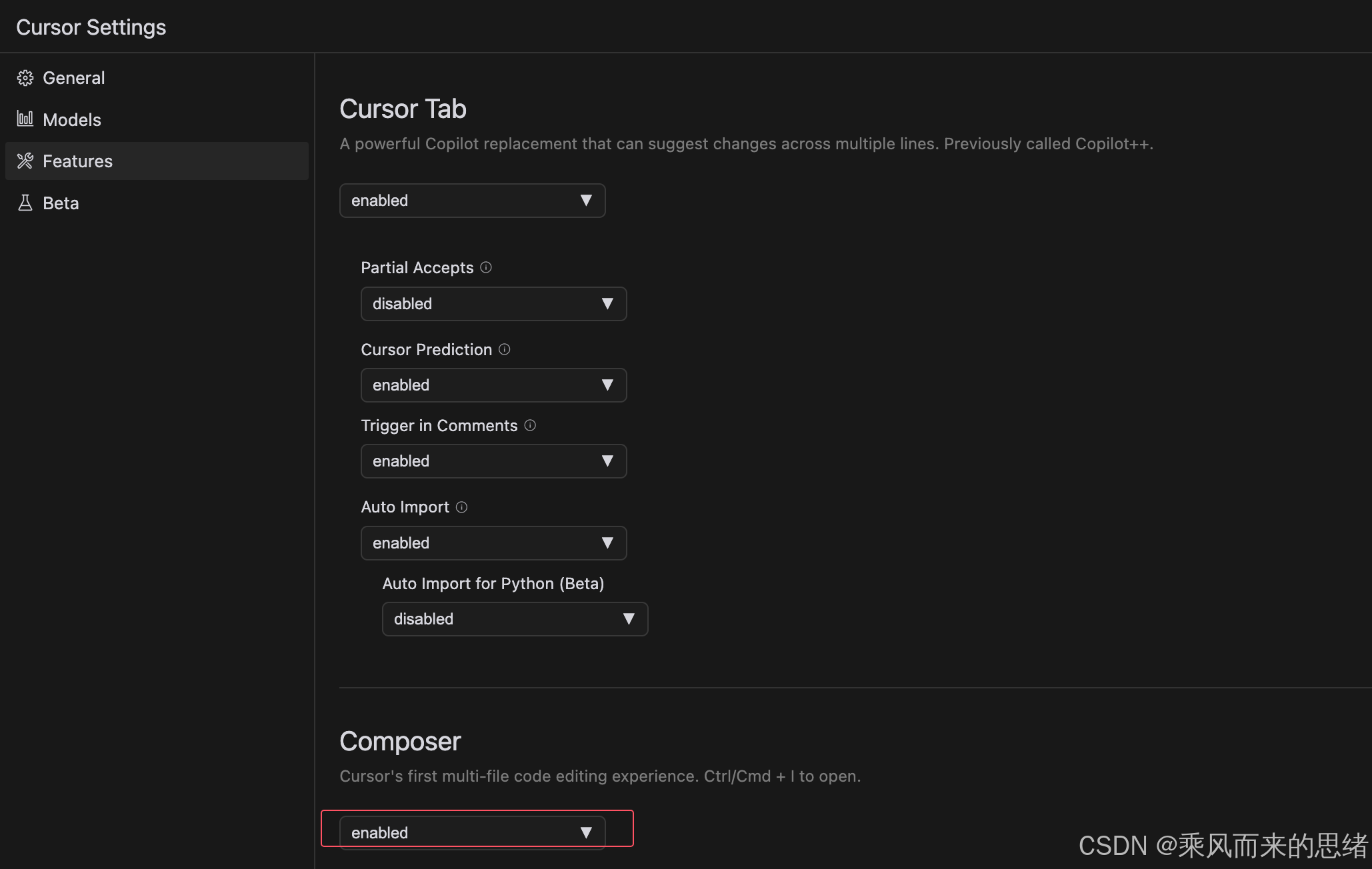Click the Copilot replacement description text
The image size is (1372, 869).
coord(747,144)
